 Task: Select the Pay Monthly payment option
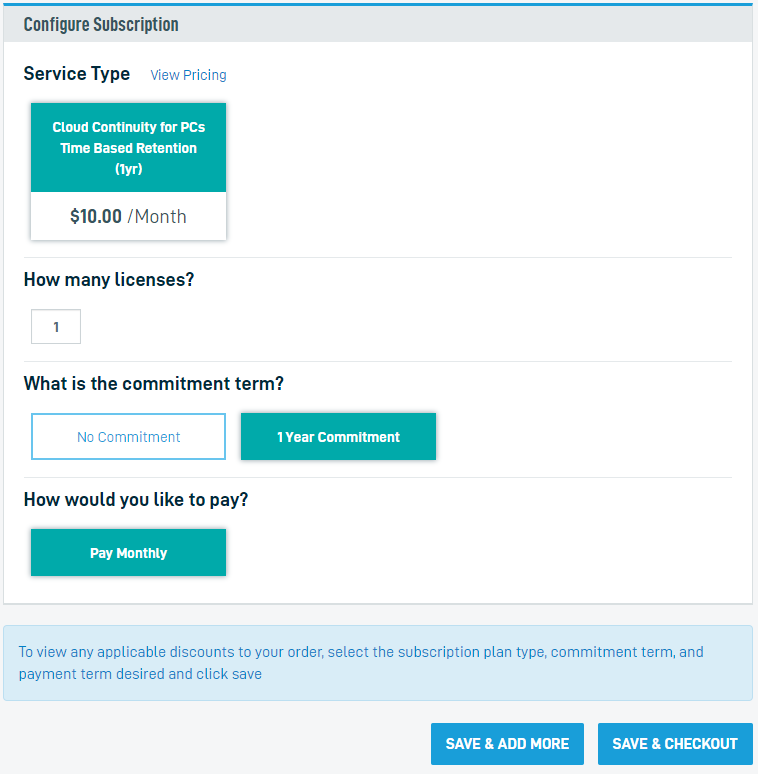click(x=129, y=553)
